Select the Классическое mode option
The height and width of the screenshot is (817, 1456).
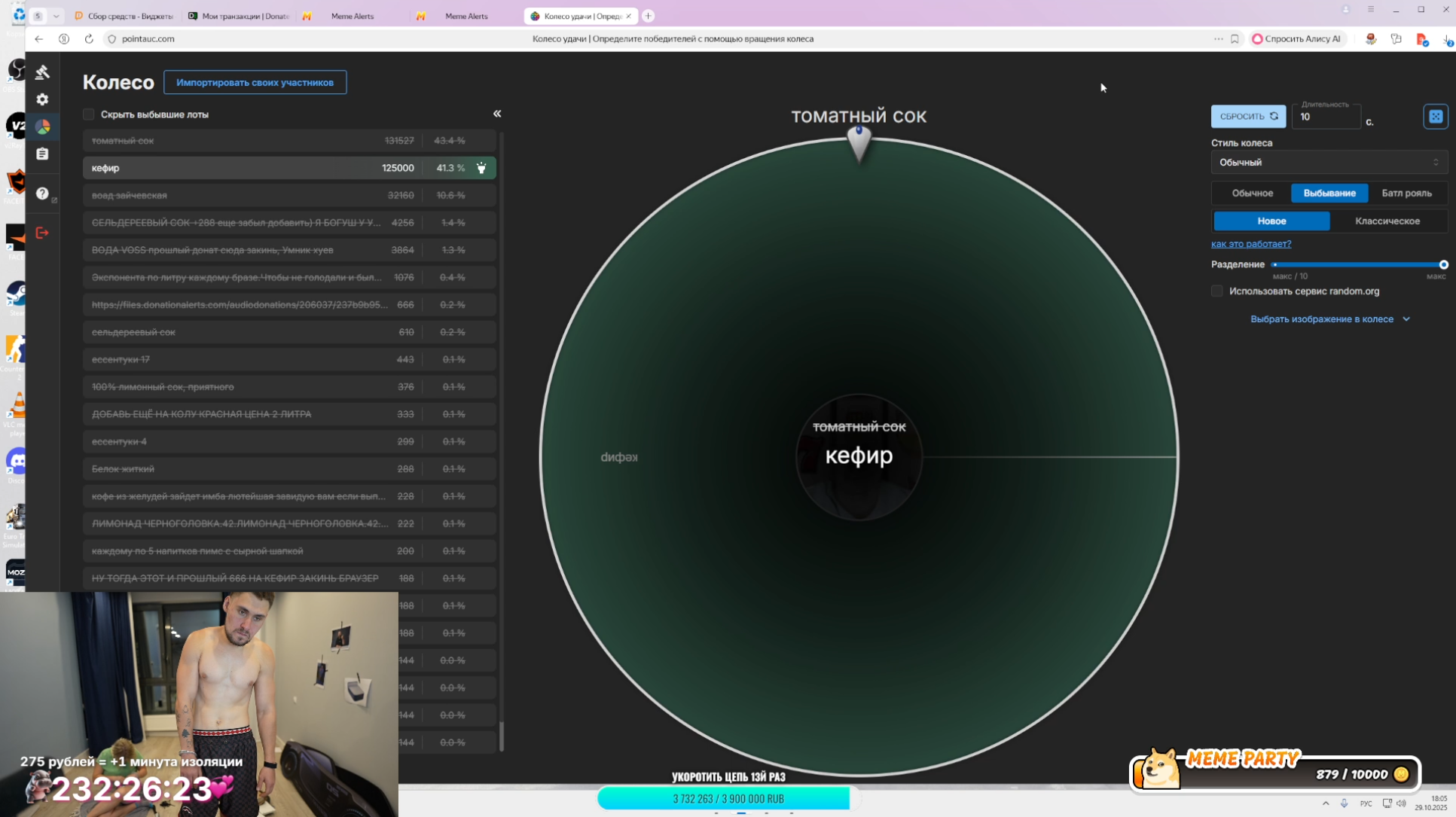pyautogui.click(x=1387, y=221)
